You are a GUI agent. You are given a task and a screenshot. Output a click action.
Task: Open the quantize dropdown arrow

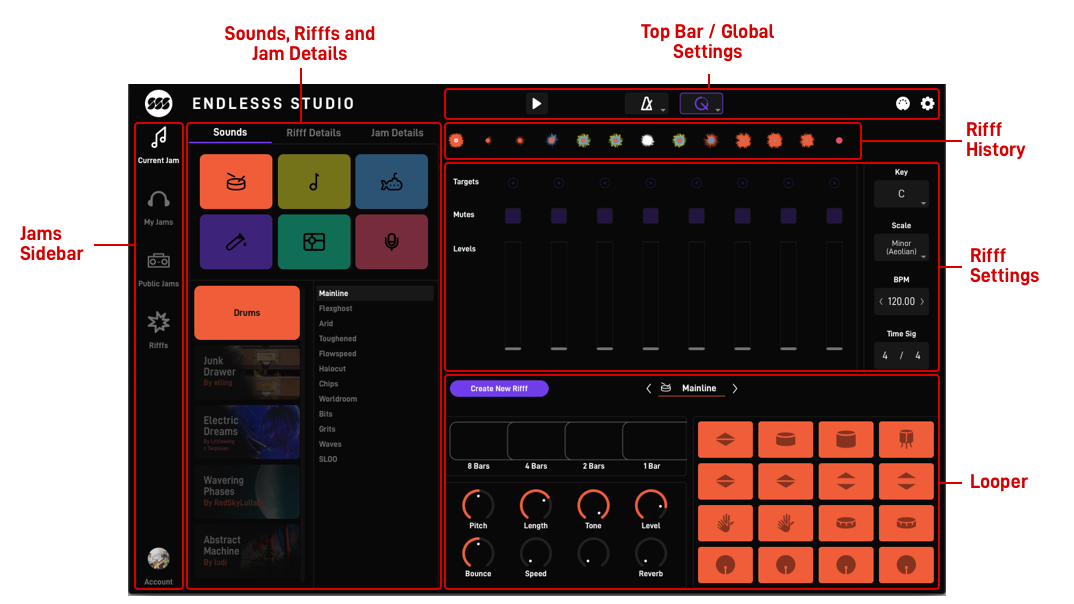pyautogui.click(x=717, y=110)
